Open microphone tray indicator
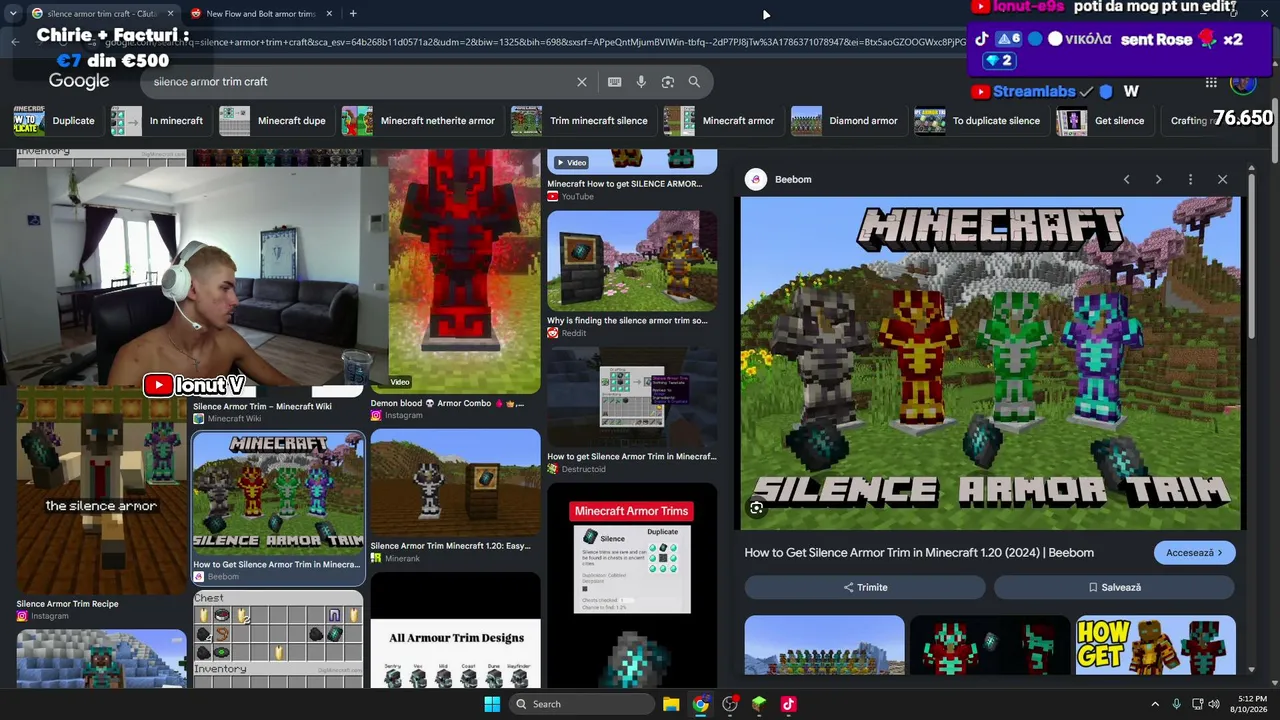 coord(1176,704)
